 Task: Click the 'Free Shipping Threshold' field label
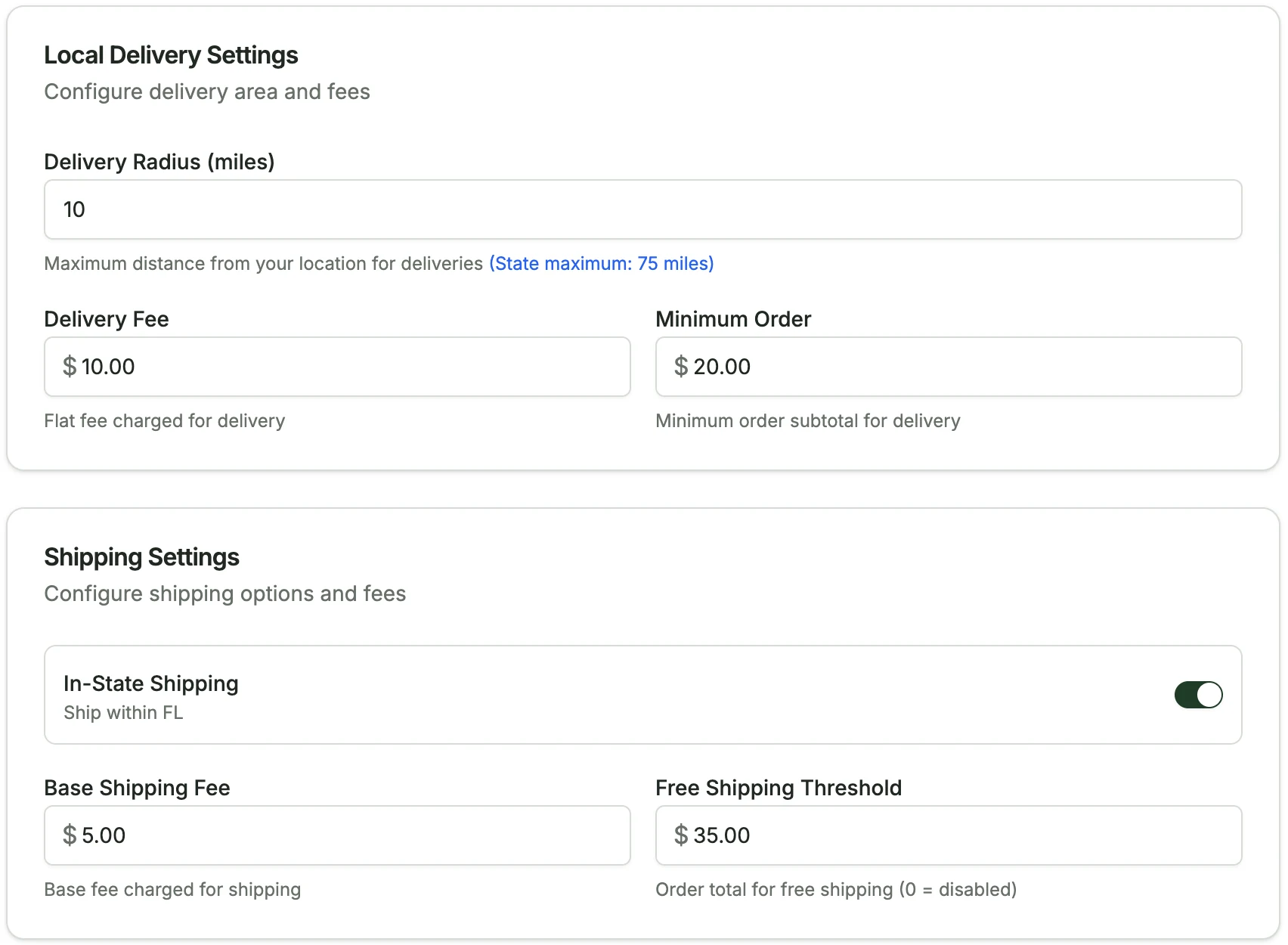click(x=779, y=788)
